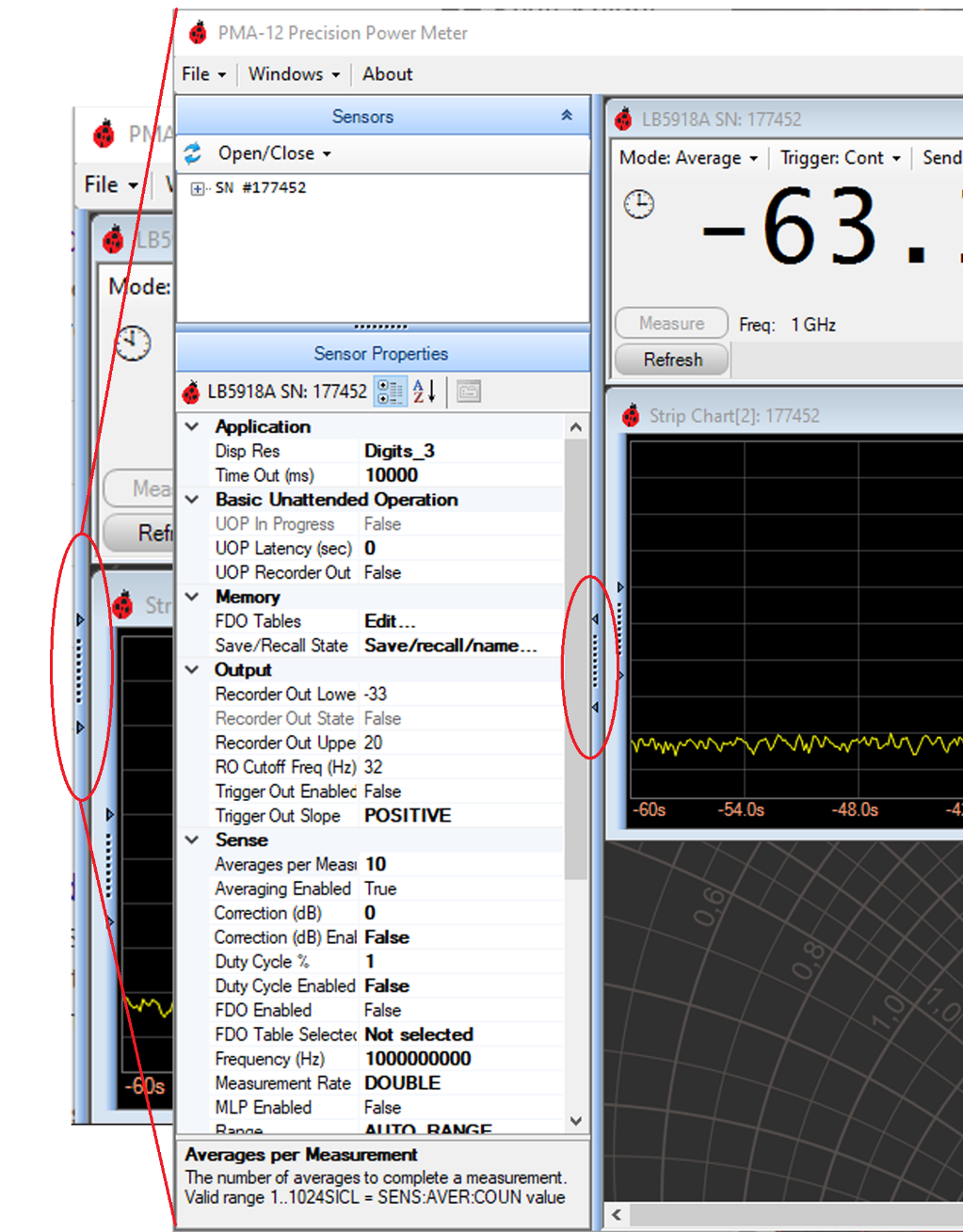Open the Mode: Average dropdown
The height and width of the screenshot is (1232, 963).
coord(688,158)
